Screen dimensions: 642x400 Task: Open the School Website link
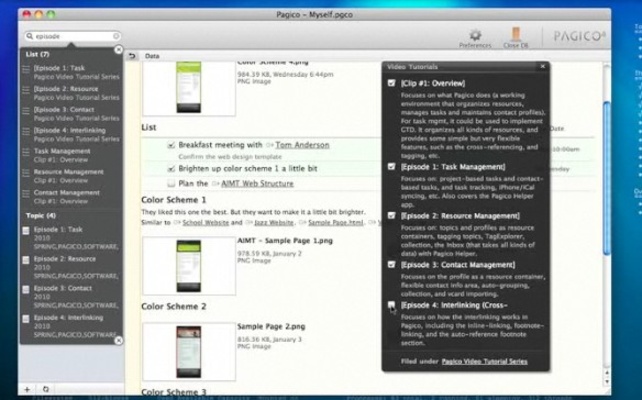[206, 222]
